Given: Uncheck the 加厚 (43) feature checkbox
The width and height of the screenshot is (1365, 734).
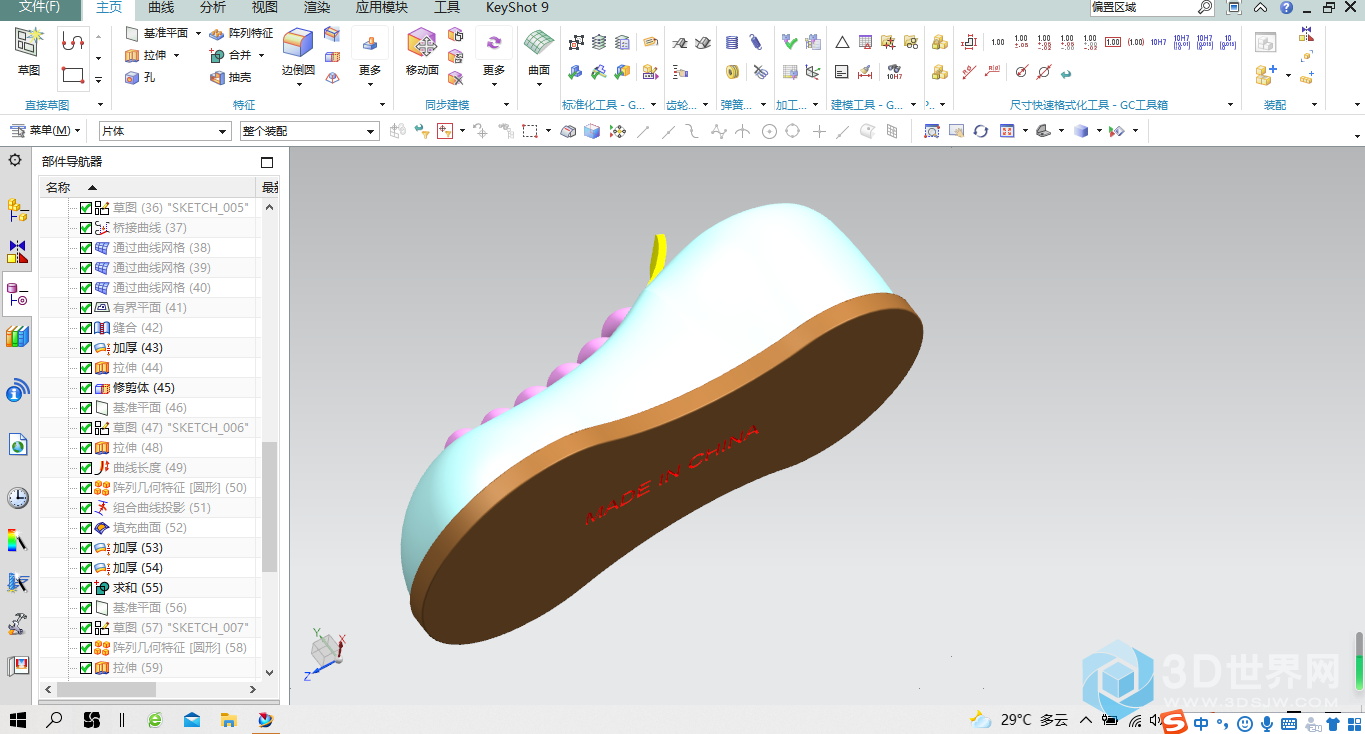Looking at the screenshot, I should 85,348.
